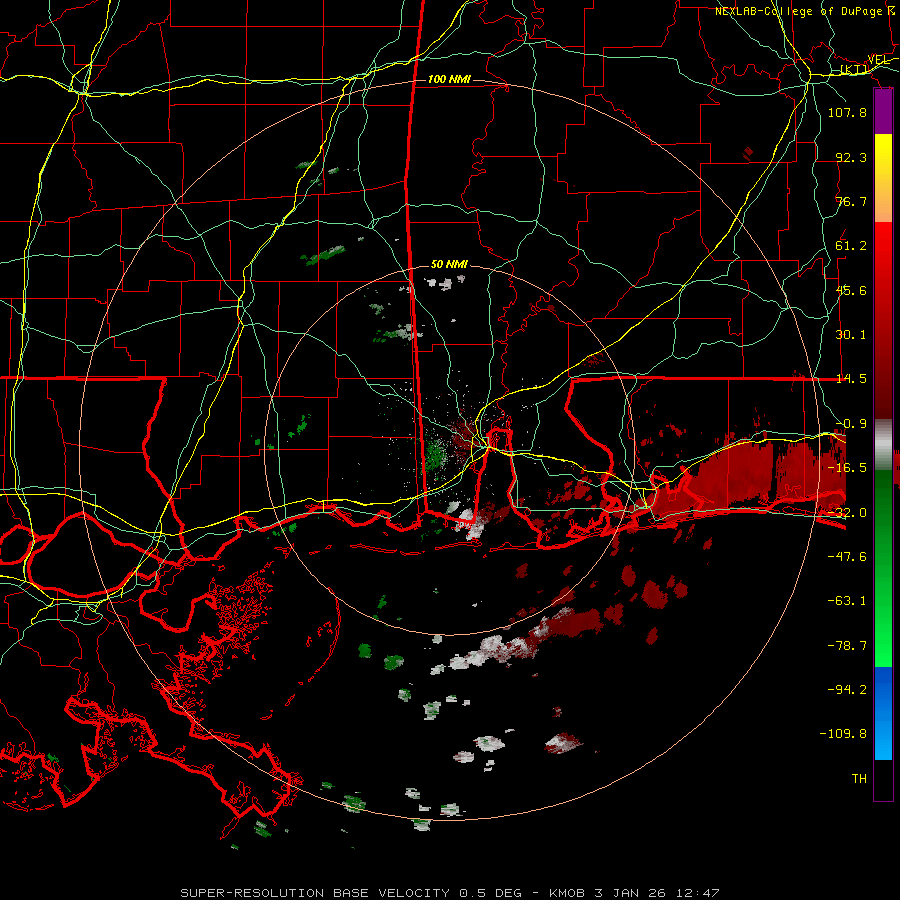Screen dimensions: 900x900
Task: Click the 61.2 velocity scale value
Action: click(851, 246)
